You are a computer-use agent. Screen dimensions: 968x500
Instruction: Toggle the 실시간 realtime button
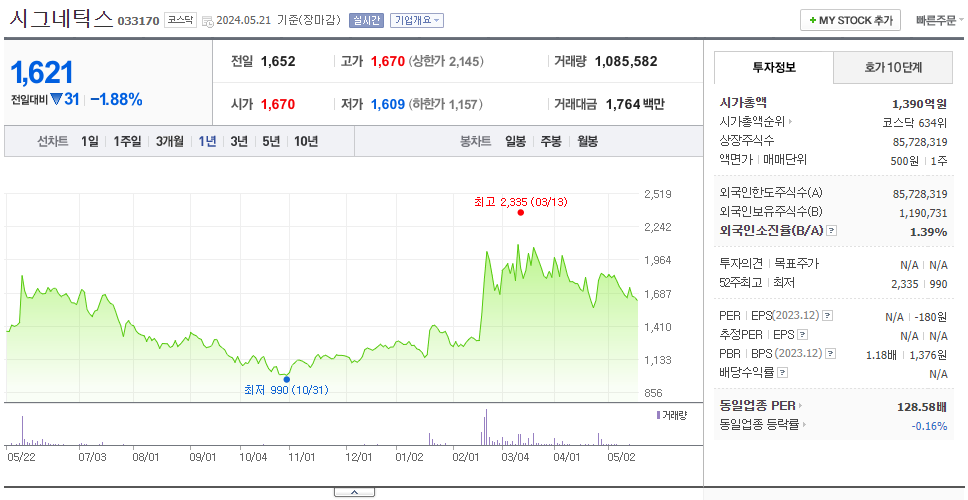click(366, 20)
